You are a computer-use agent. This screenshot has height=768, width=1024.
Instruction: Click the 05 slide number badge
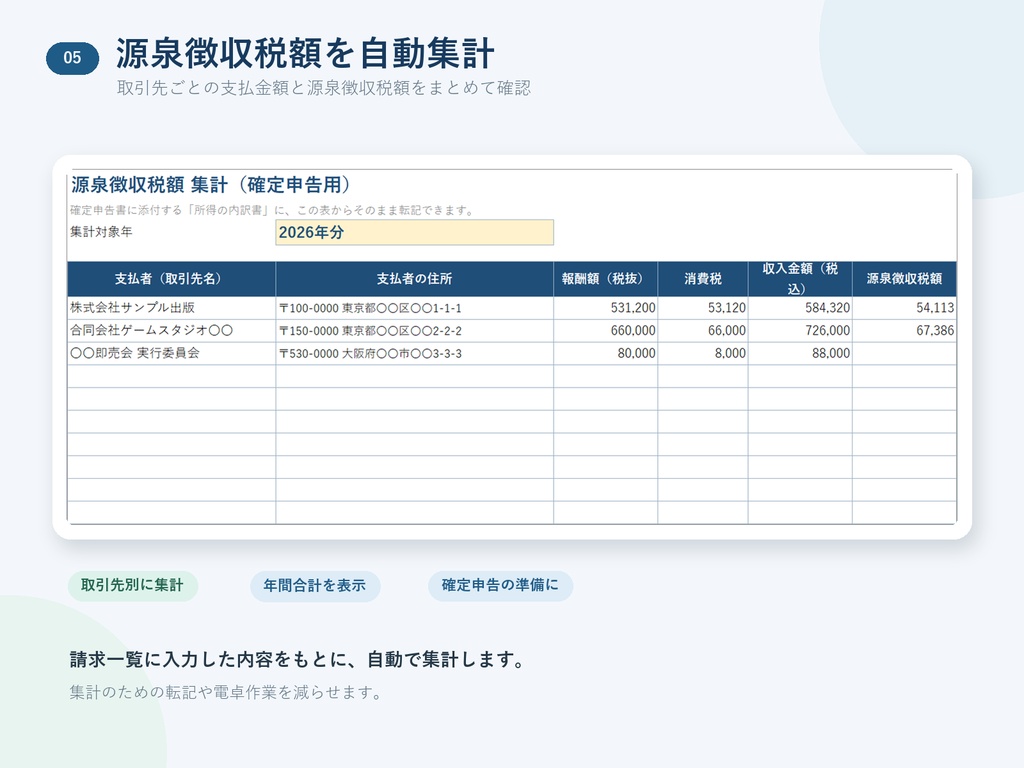click(x=72, y=58)
